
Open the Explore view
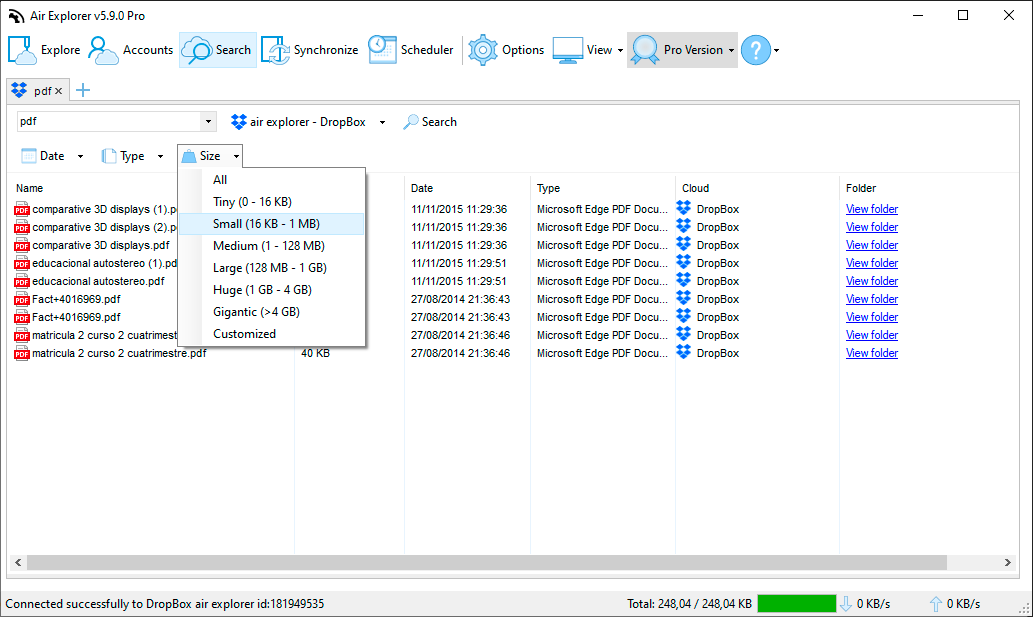(x=44, y=50)
